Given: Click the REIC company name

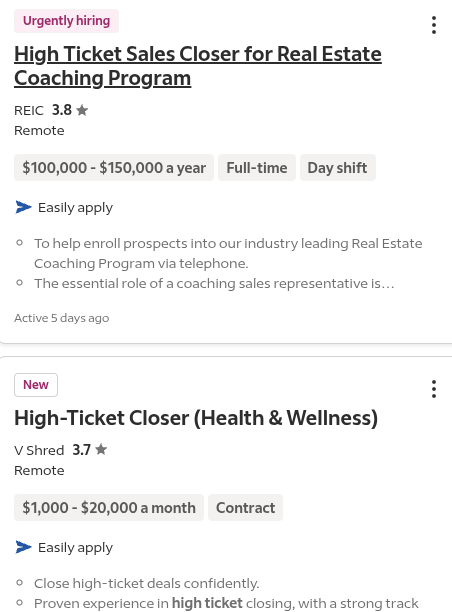Looking at the screenshot, I should pos(29,110).
